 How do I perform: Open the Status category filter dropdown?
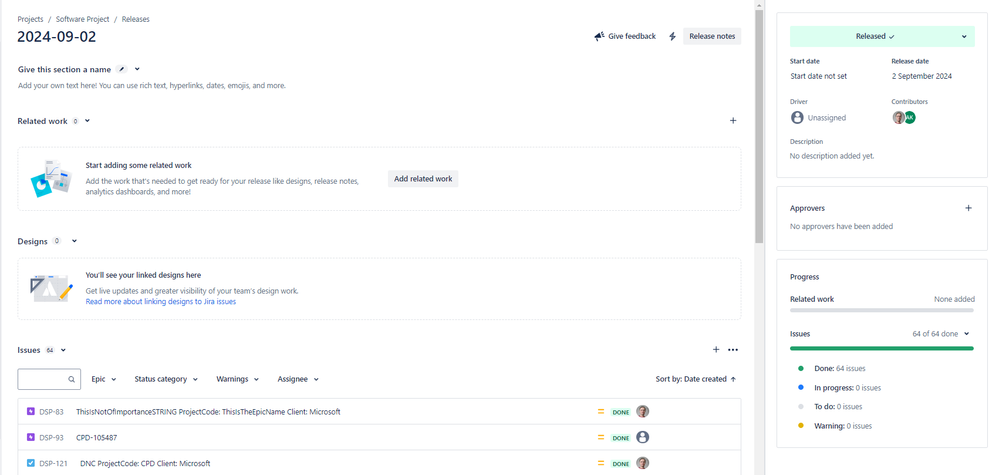click(166, 379)
